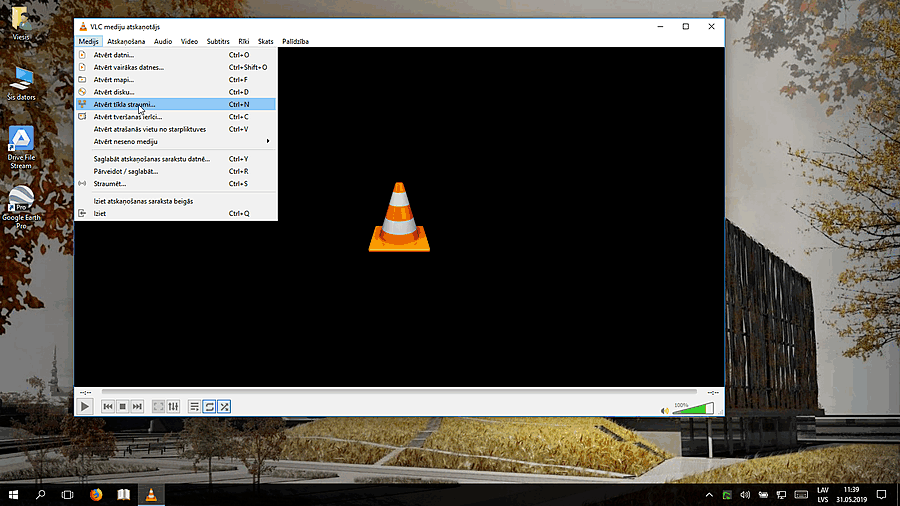Viewport: 900px width, 506px height.
Task: Click the Play button in VLC
Action: 84,407
